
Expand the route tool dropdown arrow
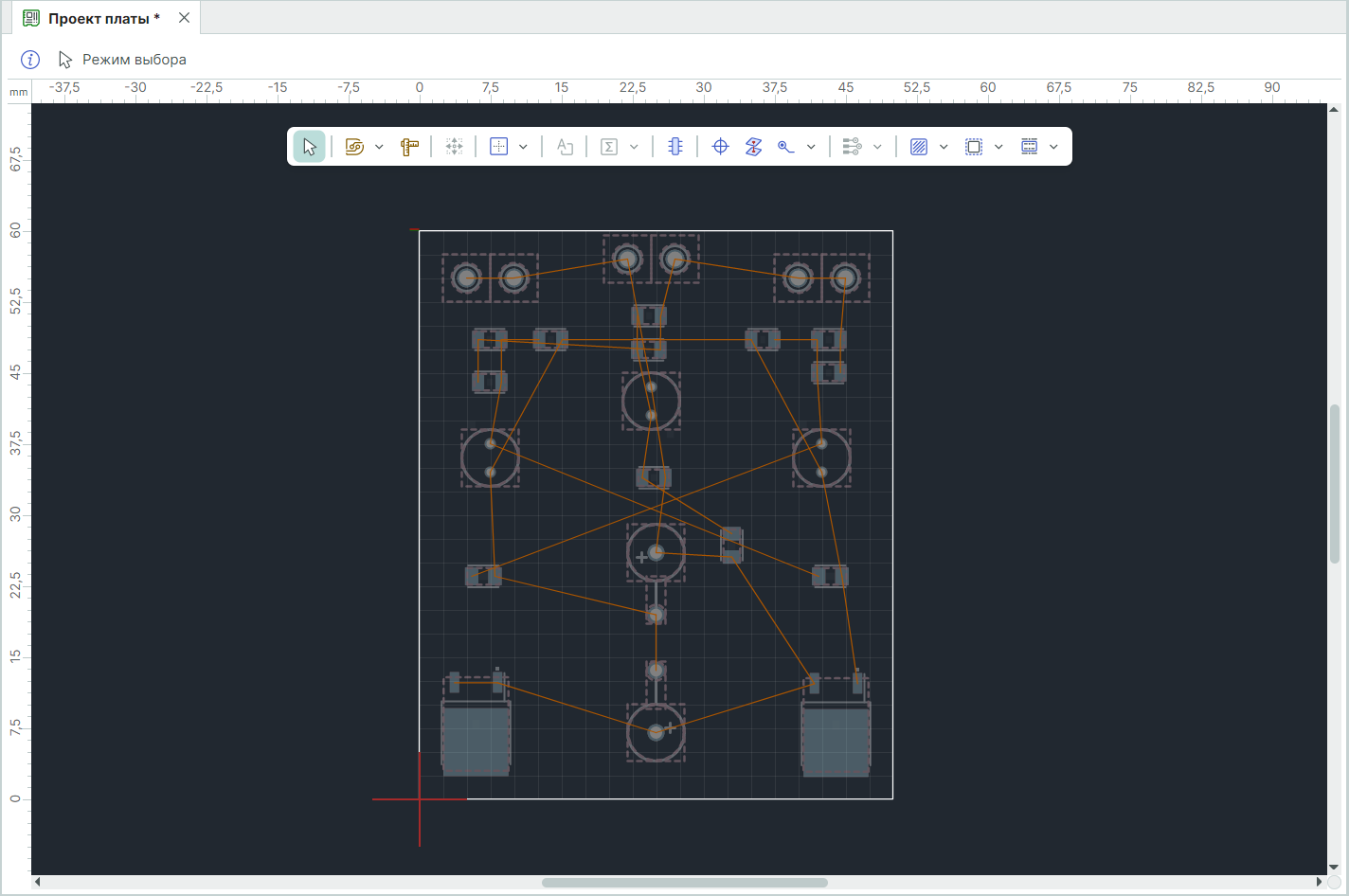pos(379,147)
